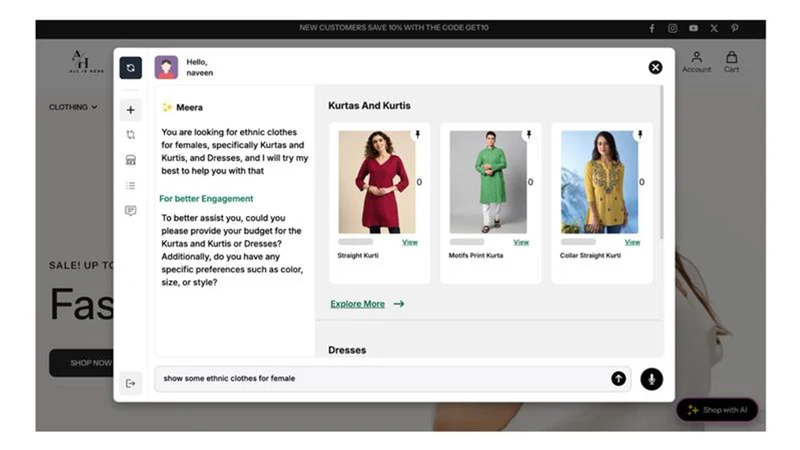The height and width of the screenshot is (450, 800).
Task: Open the Straight Kurti red dress image
Action: pyautogui.click(x=377, y=182)
